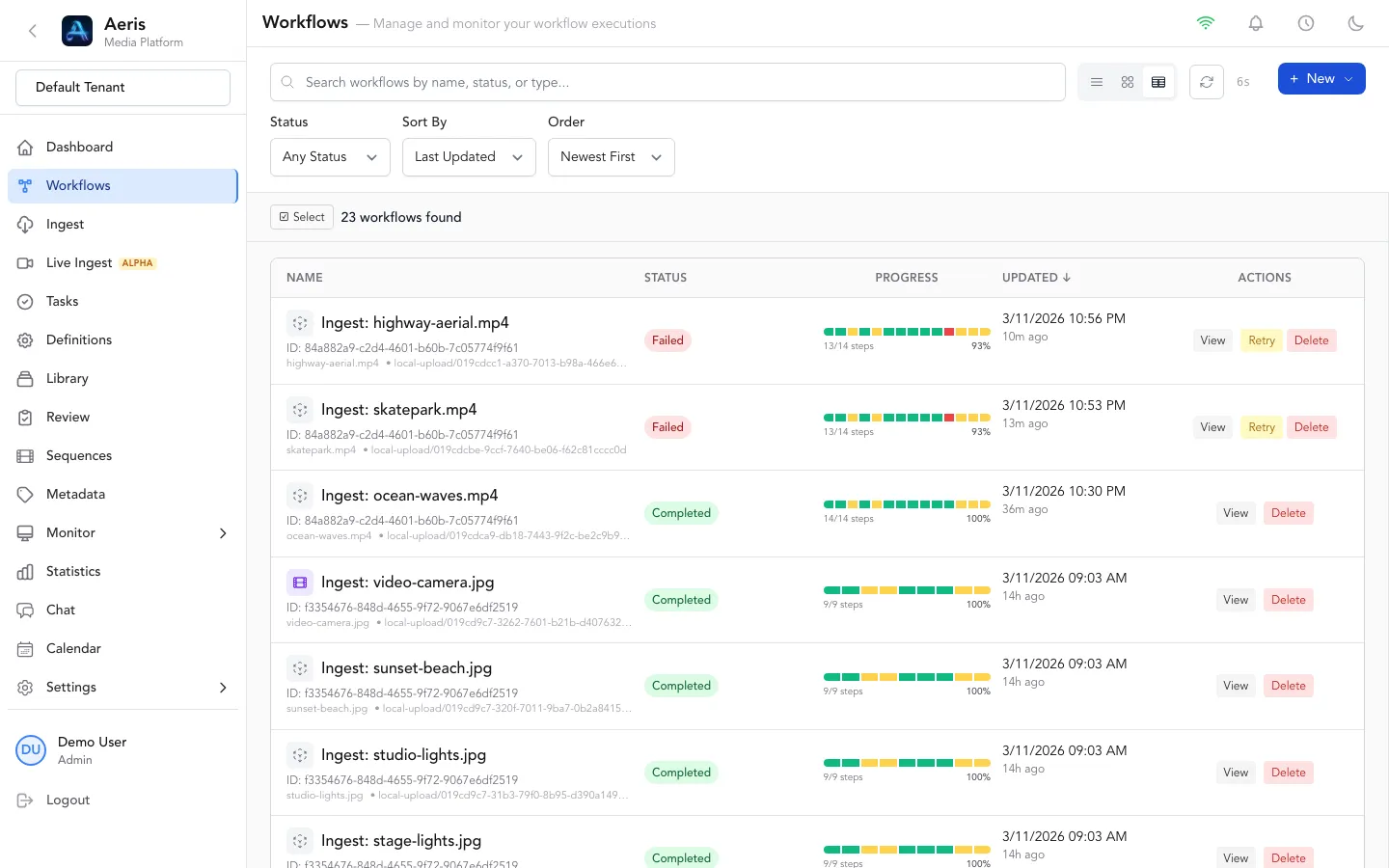Screen dimensions: 1389x868
Task: Open the Definitions page
Action: coord(123,339)
